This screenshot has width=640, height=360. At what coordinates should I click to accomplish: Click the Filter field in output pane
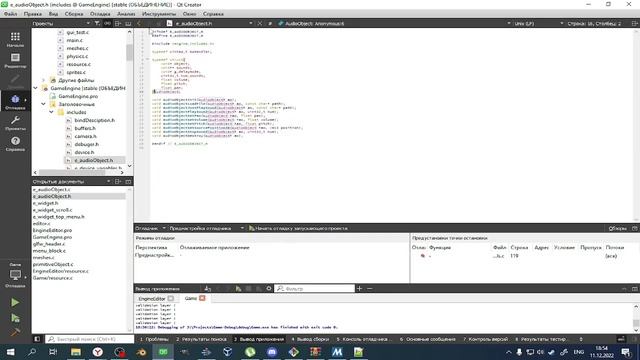pyautogui.click(x=314, y=288)
